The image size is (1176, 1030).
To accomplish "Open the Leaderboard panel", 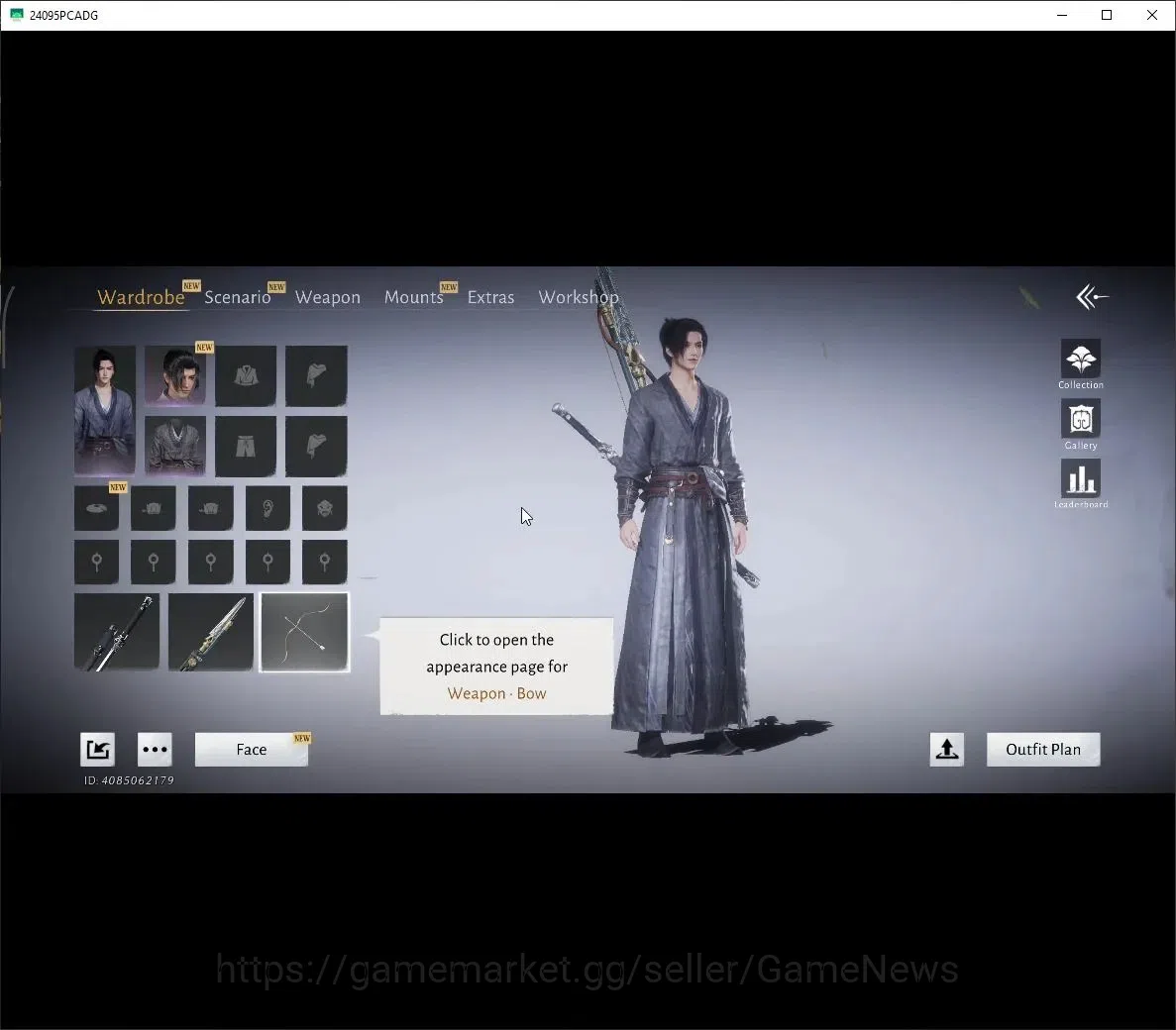I will 1081,484.
